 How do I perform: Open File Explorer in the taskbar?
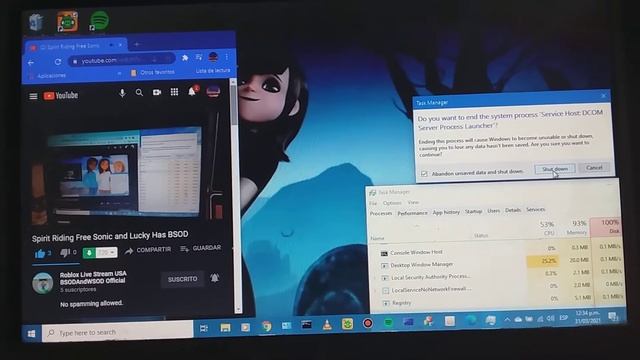point(225,327)
